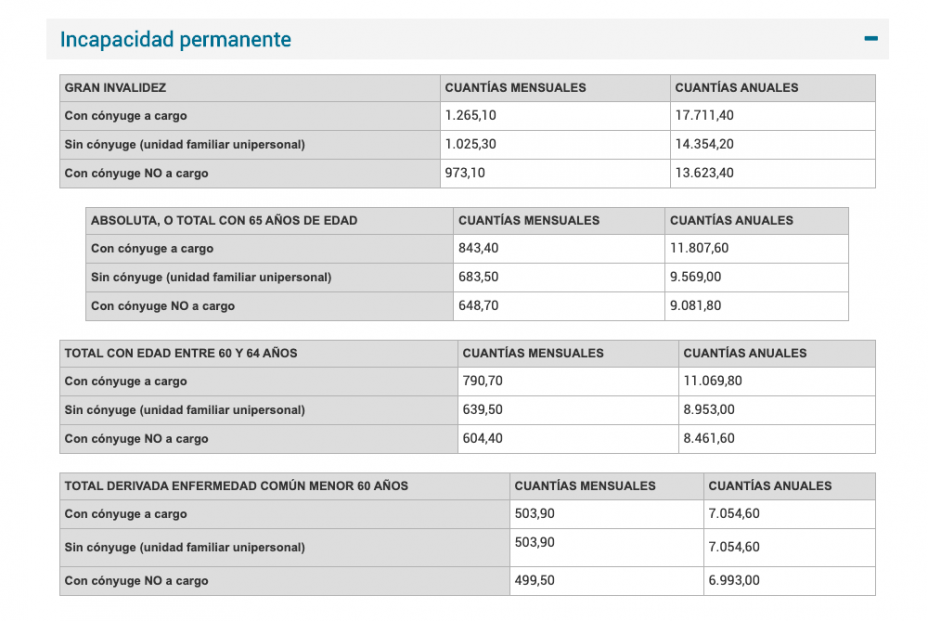
Task: Click the 6.993,00 annual value
Action: (x=733, y=581)
